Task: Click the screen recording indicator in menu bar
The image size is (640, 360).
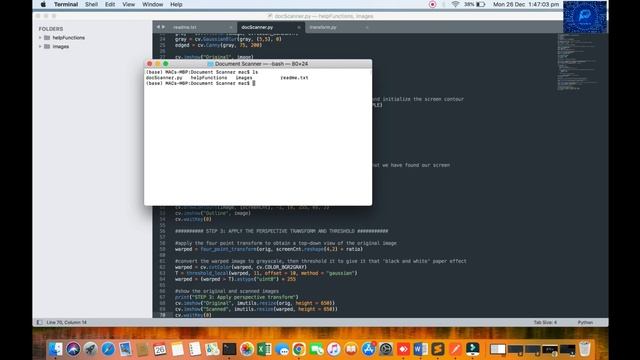Action: (433, 4)
